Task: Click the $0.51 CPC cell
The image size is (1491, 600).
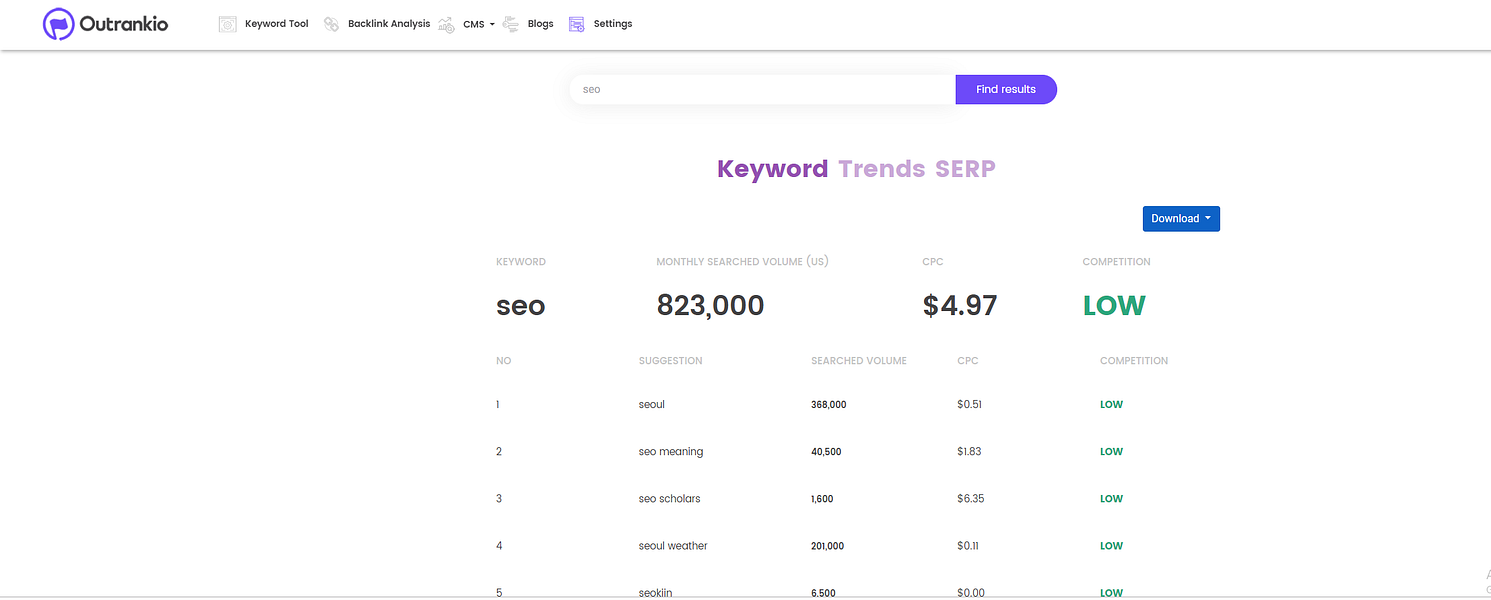Action: [x=969, y=405]
